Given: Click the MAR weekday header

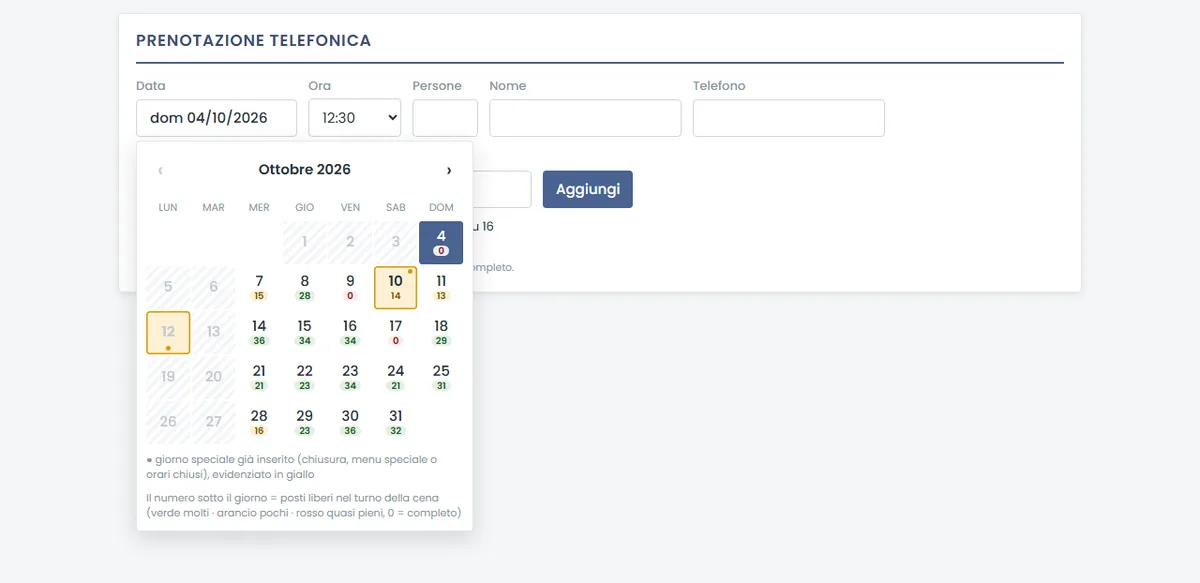Looking at the screenshot, I should 213,207.
